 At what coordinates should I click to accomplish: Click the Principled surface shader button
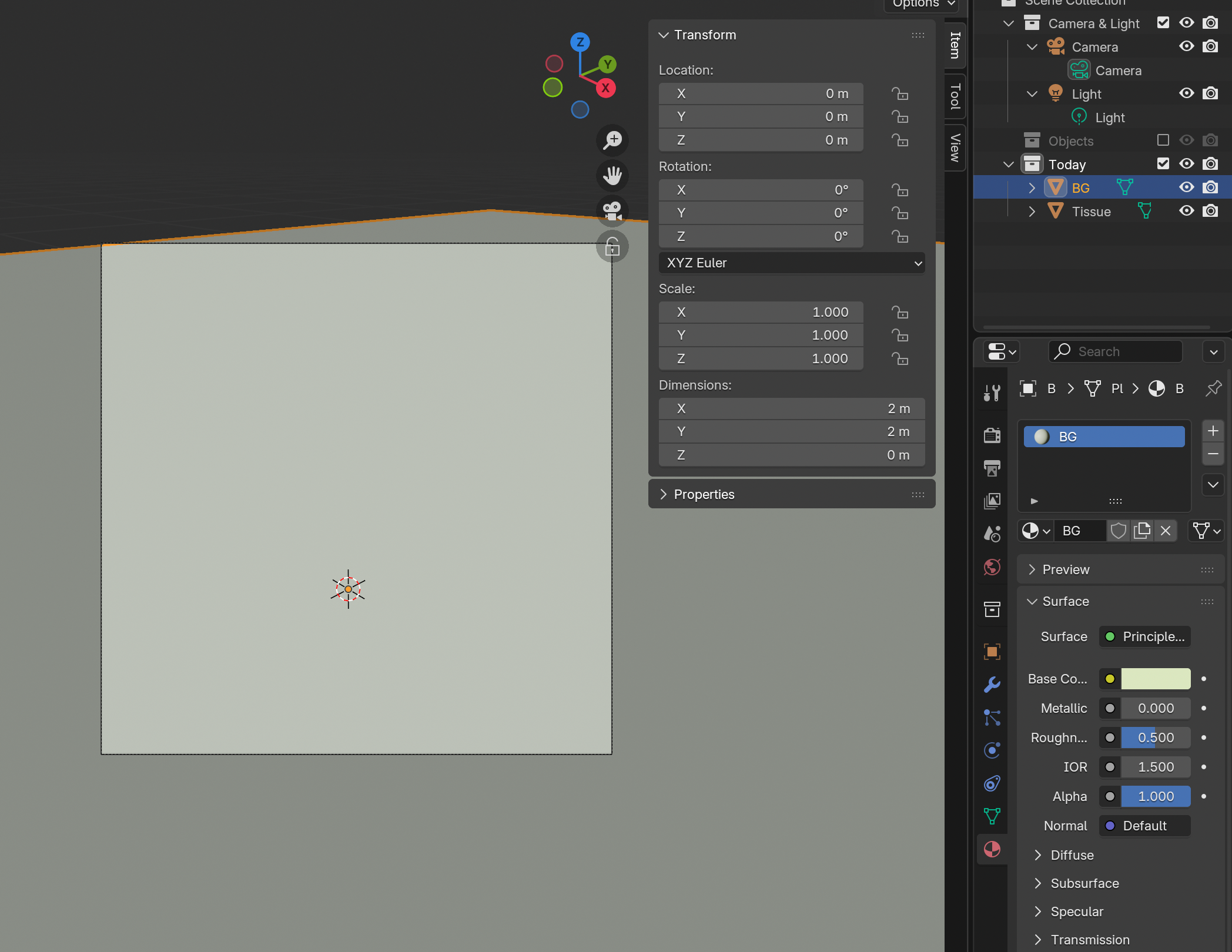point(1145,636)
